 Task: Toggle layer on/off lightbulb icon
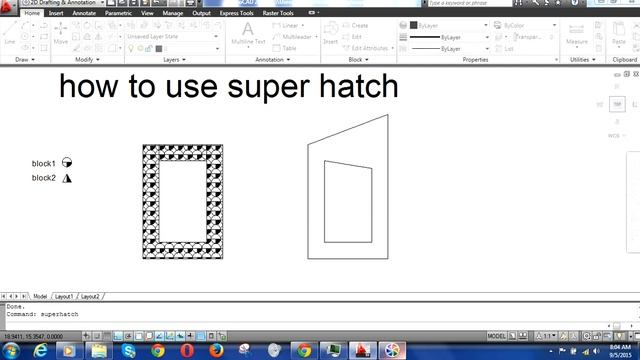131,49
